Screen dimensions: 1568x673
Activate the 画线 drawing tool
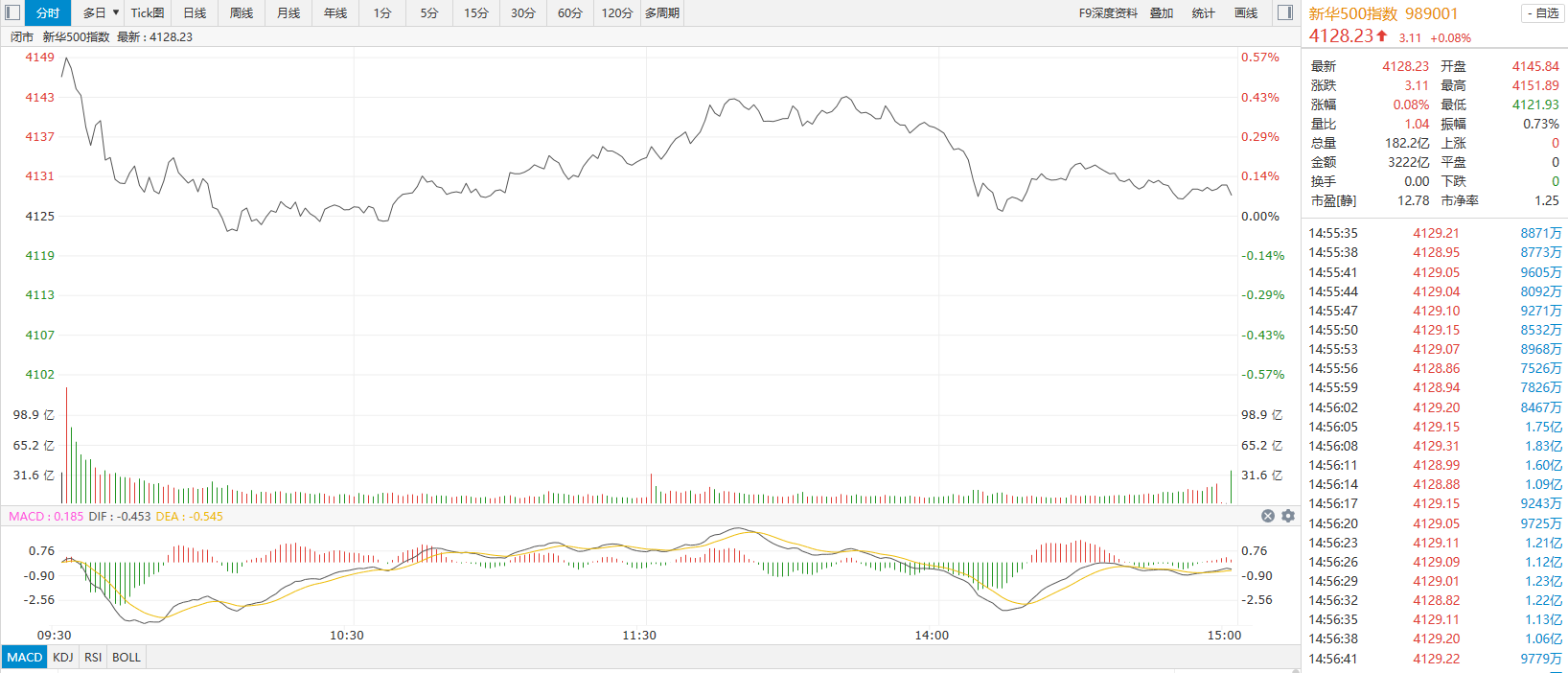[x=1246, y=12]
